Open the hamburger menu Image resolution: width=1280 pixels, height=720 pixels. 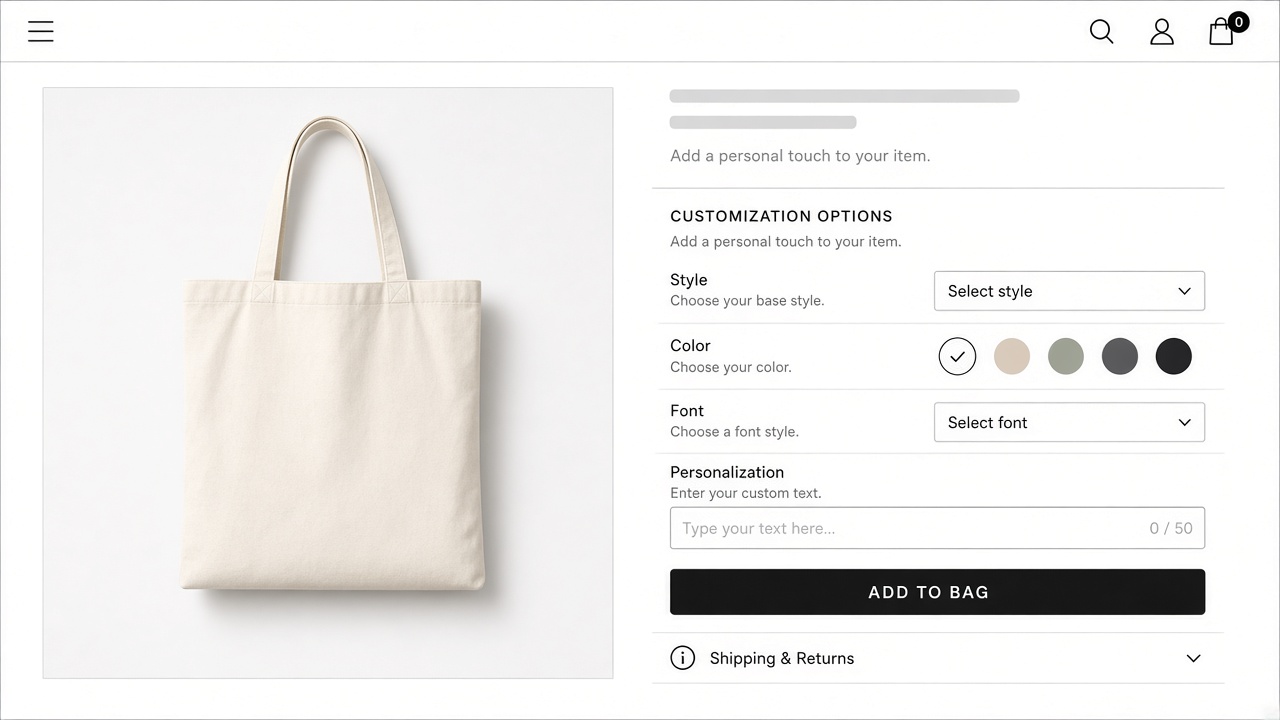click(41, 32)
